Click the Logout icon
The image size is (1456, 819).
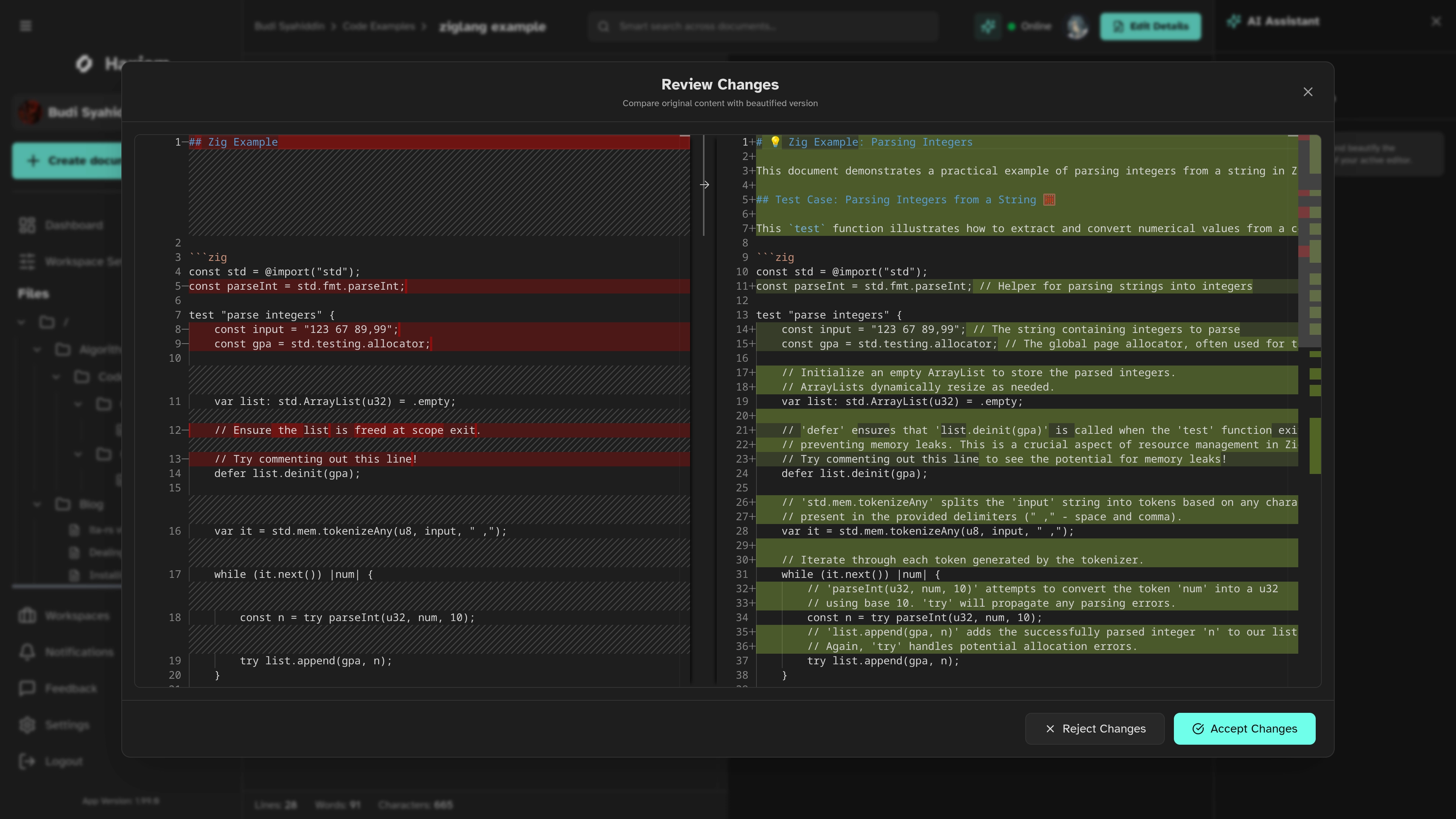27,761
